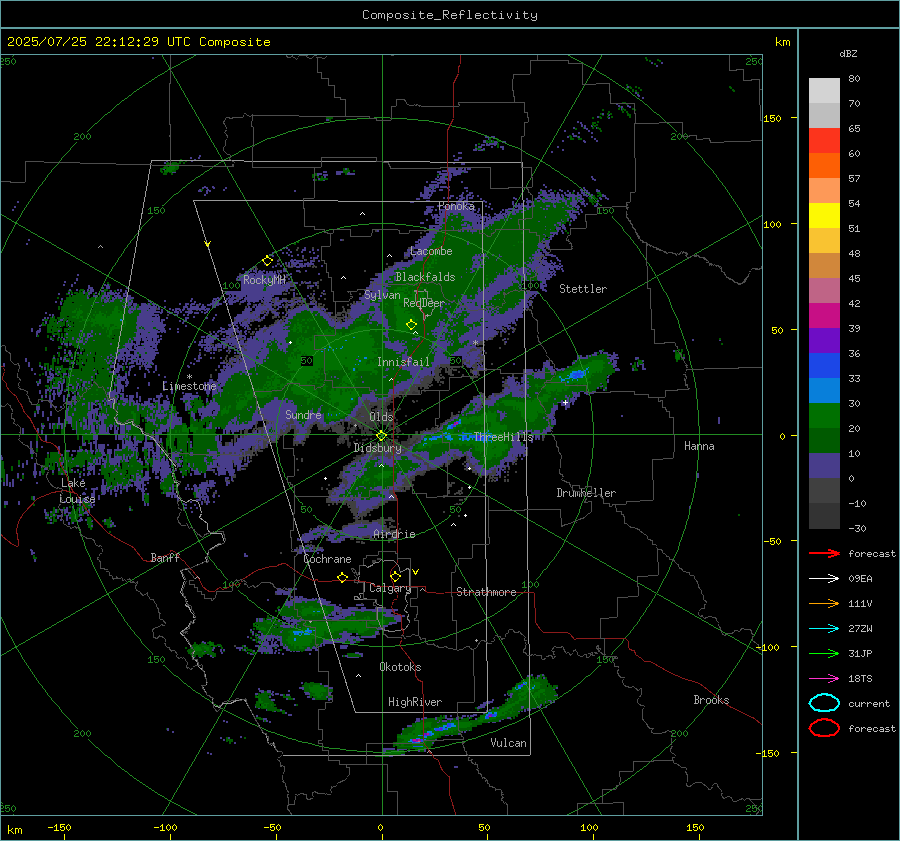Click the Hanna label
The image size is (900, 841).
[x=699, y=446]
